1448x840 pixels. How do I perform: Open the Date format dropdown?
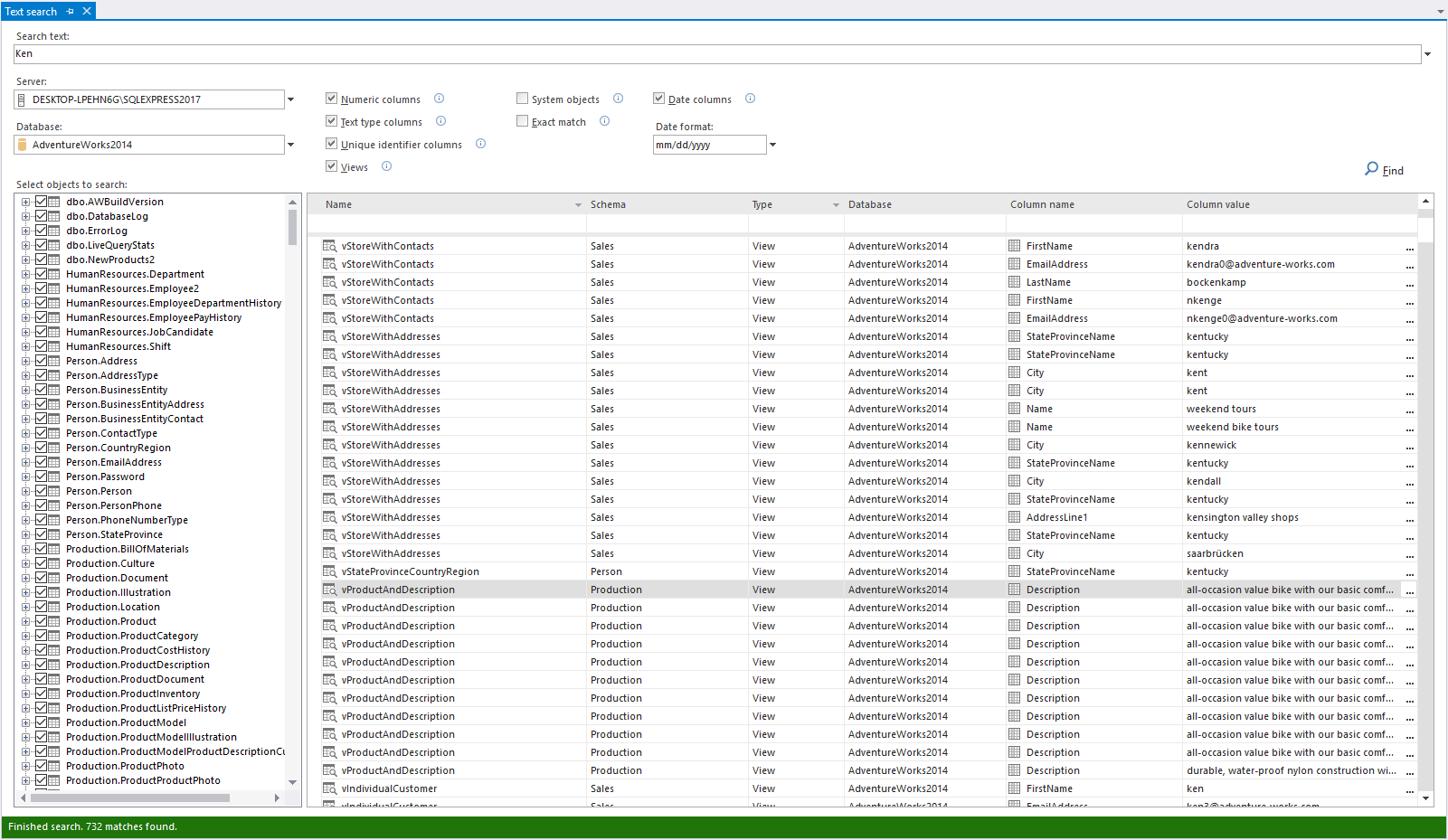(772, 145)
